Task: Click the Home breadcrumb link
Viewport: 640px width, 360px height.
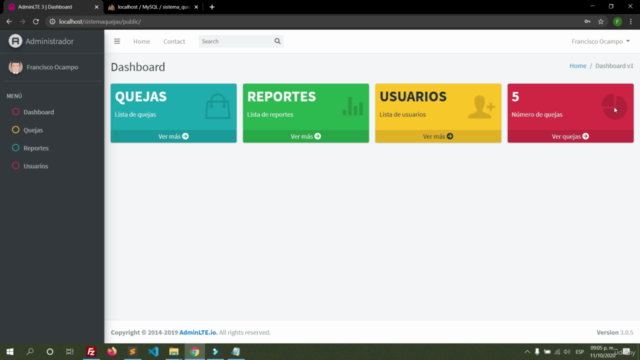Action: coord(578,66)
